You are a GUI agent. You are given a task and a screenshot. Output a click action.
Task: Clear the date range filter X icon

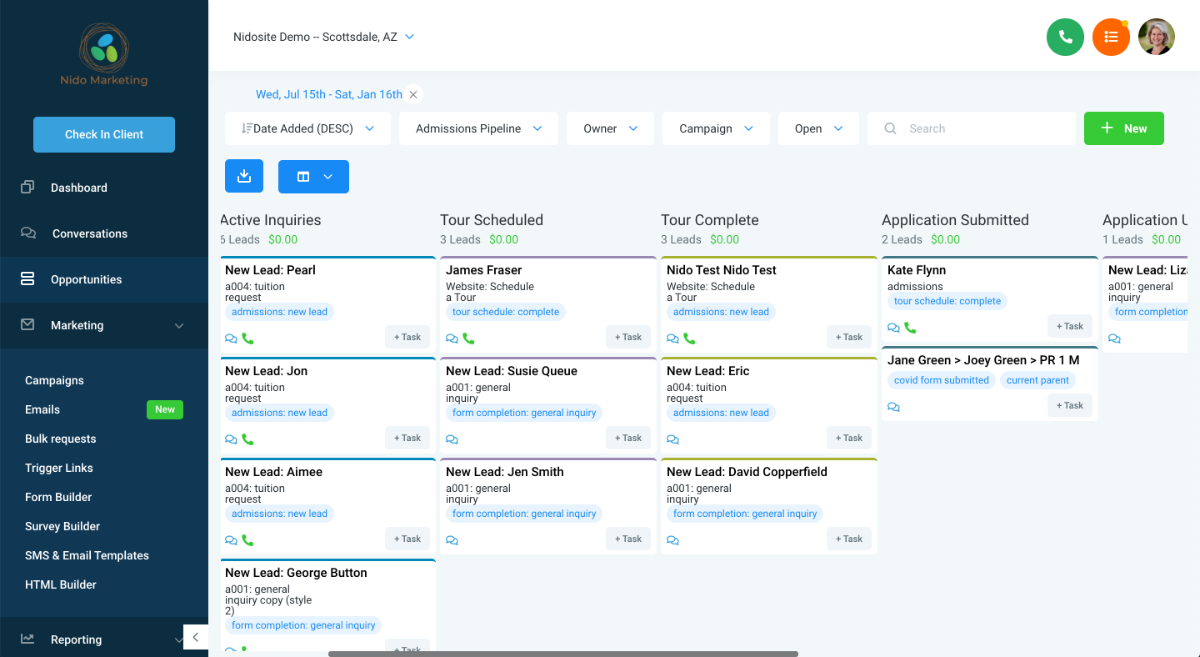pyautogui.click(x=414, y=95)
